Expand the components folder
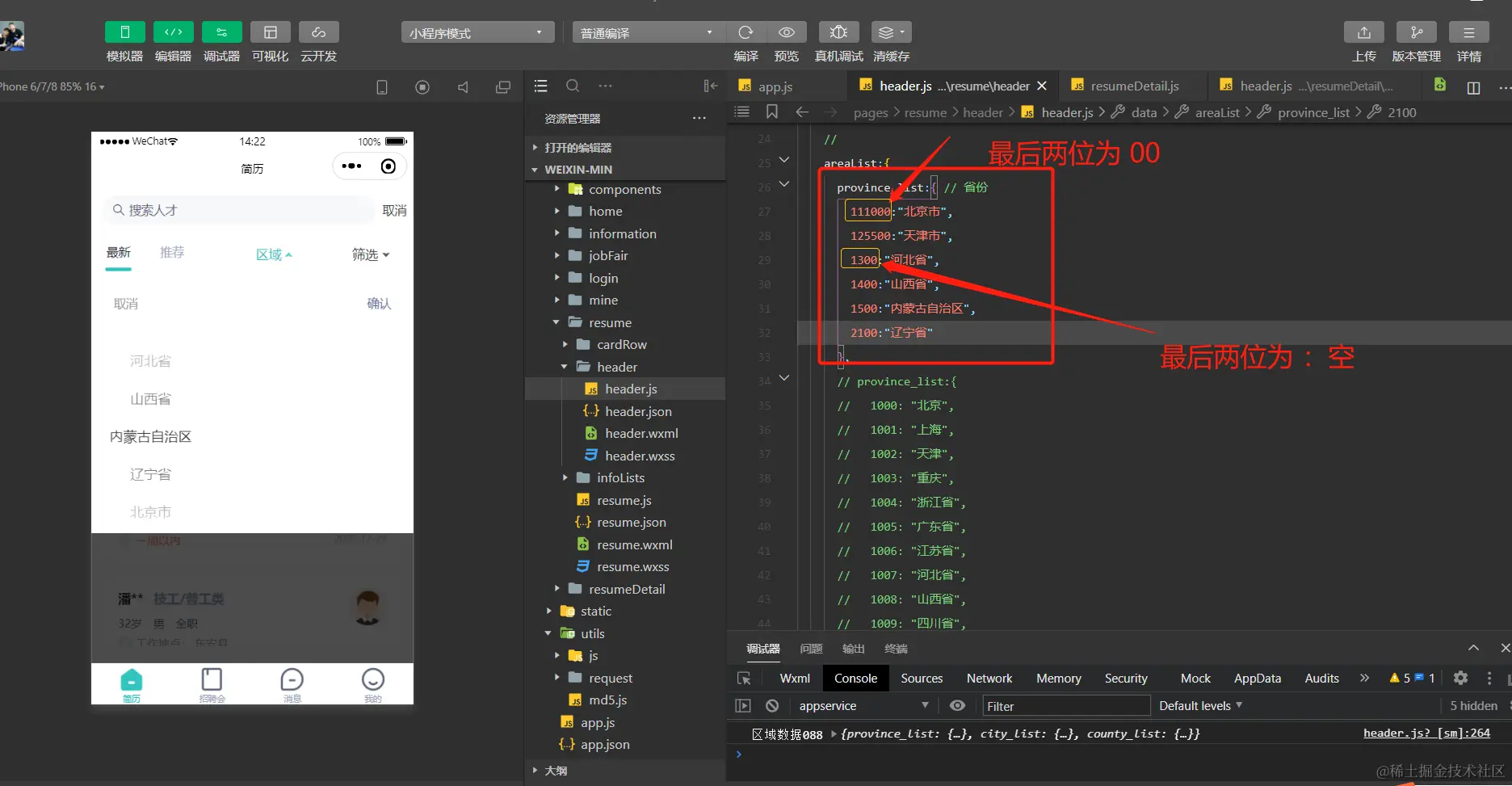Viewport: 1512px width, 786px height. [625, 189]
